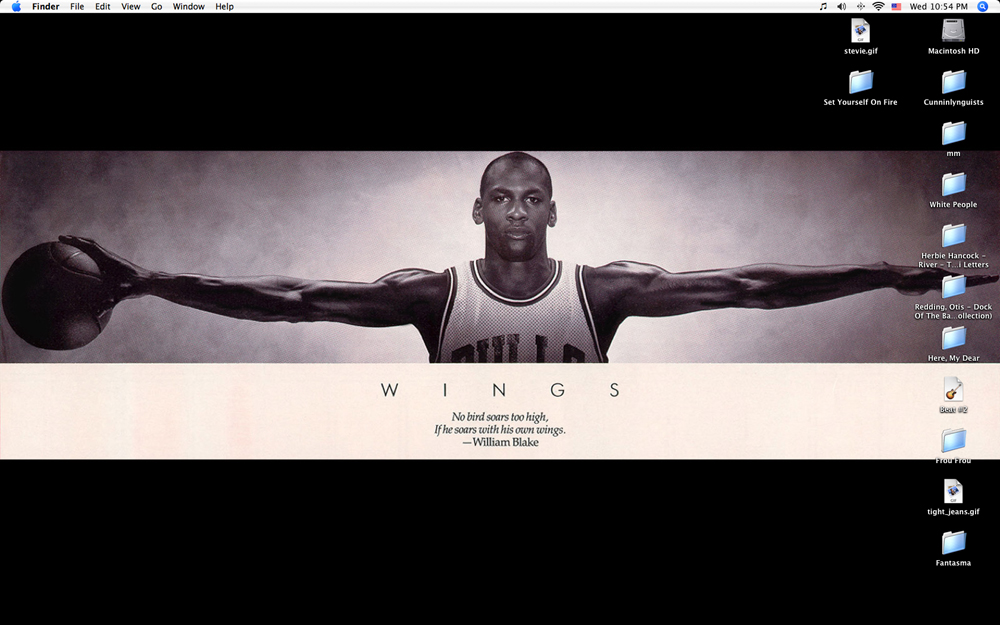Screen dimensions: 1000x625
Task: Click the Otis Redding Dock Of The Bay folder
Action: pyautogui.click(x=953, y=287)
